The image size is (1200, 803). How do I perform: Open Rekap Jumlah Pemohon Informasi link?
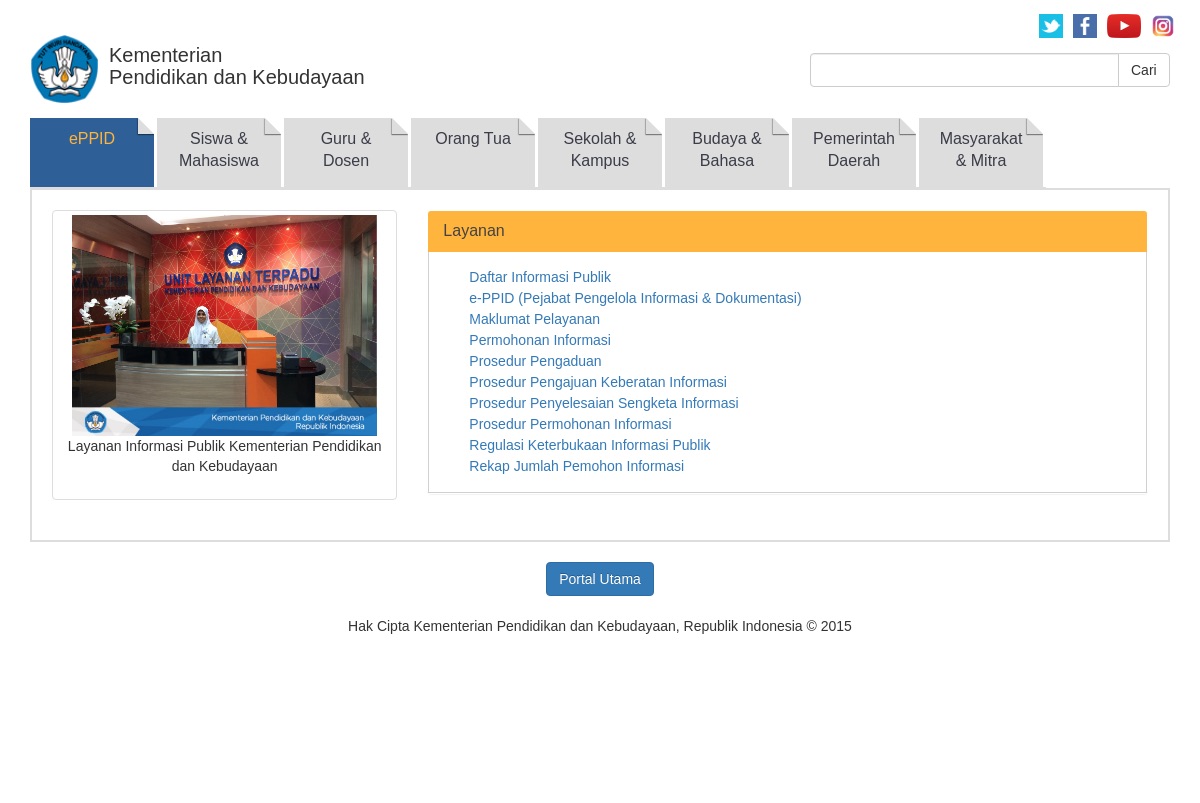(x=576, y=466)
